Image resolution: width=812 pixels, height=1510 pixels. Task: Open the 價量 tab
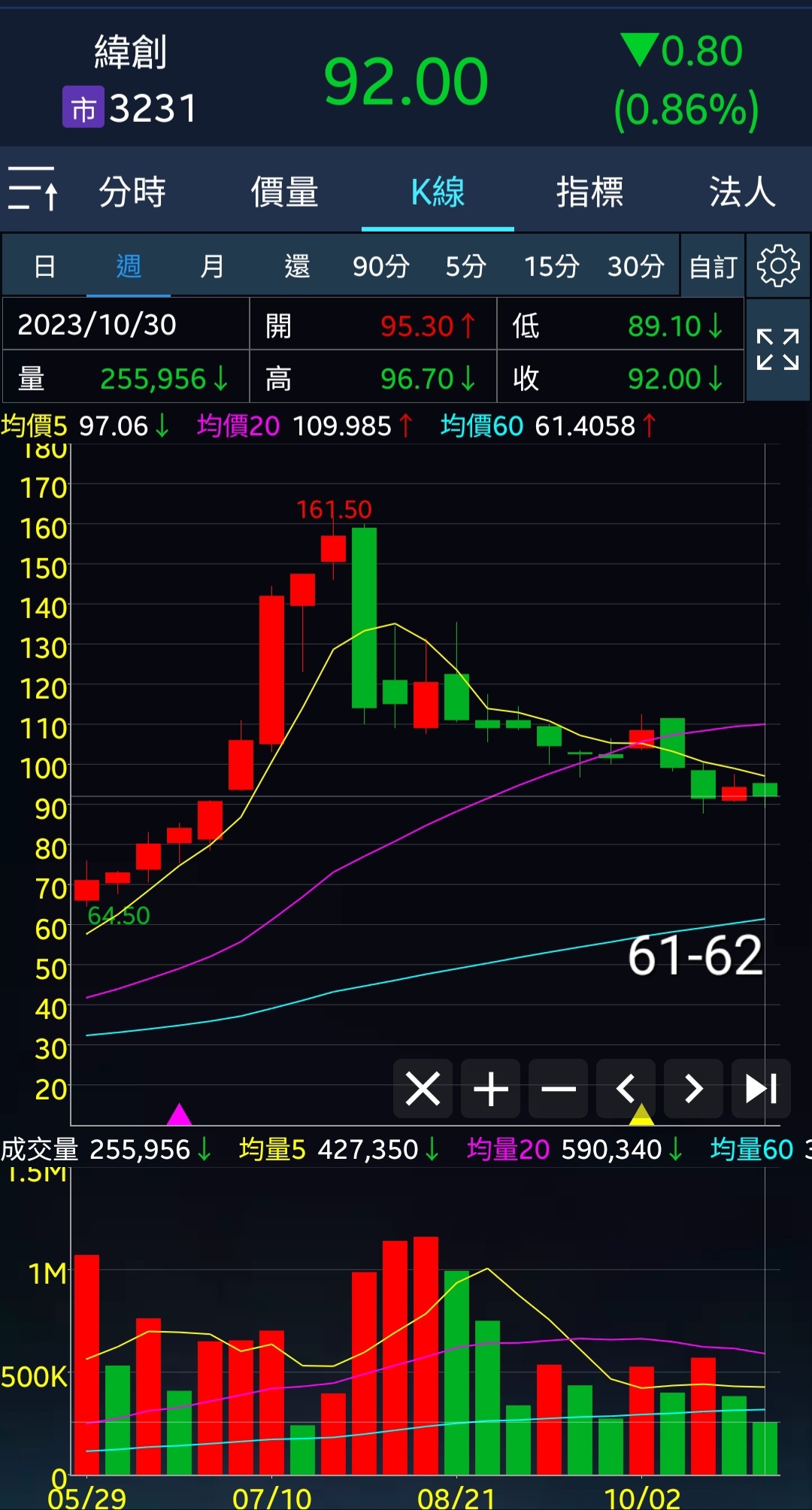(x=284, y=192)
